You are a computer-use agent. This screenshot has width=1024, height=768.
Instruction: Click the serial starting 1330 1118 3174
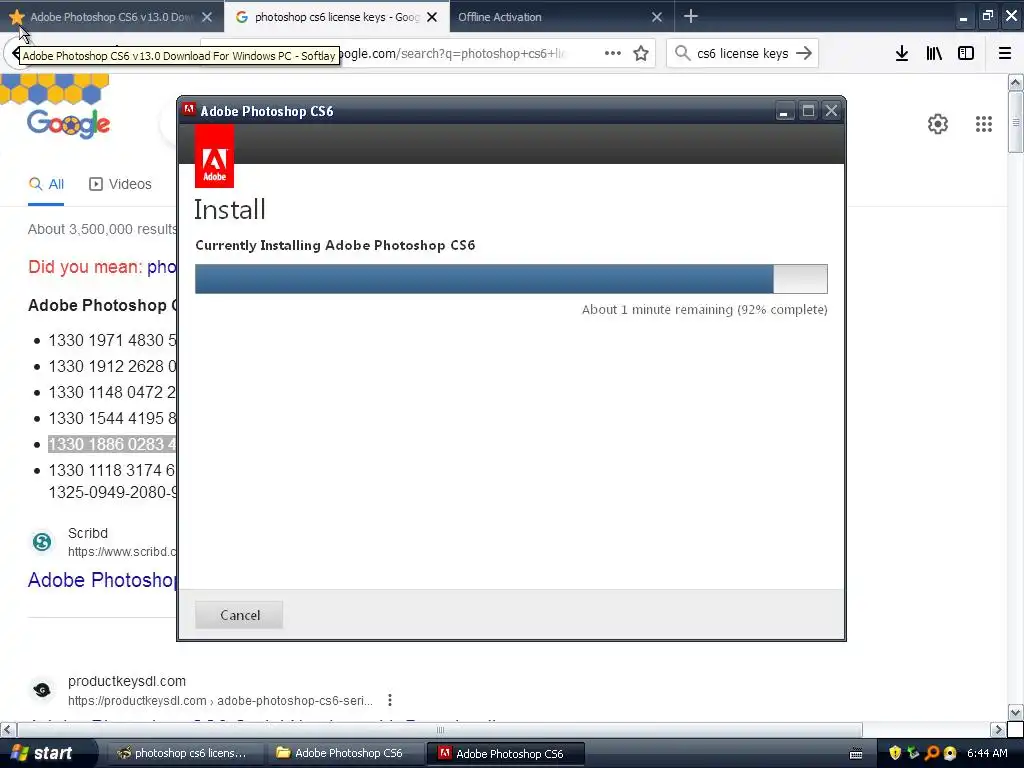[112, 470]
